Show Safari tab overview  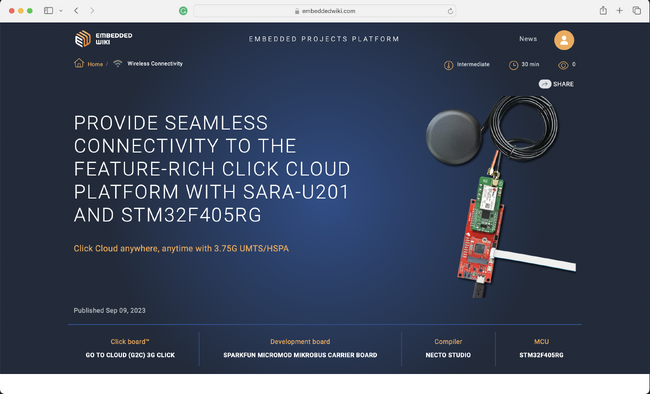pos(636,11)
